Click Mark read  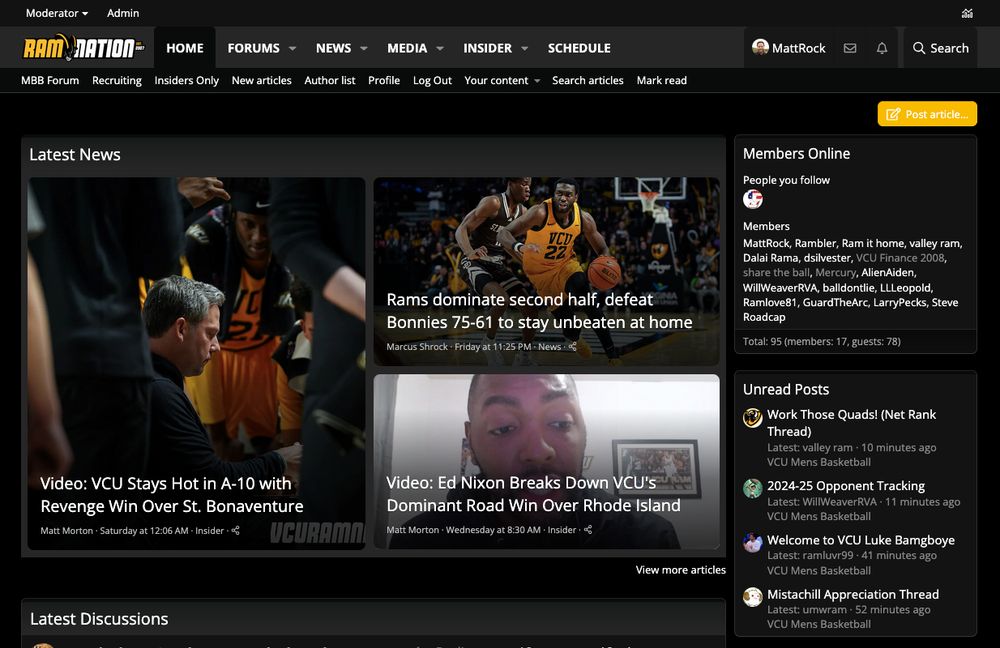tap(661, 80)
